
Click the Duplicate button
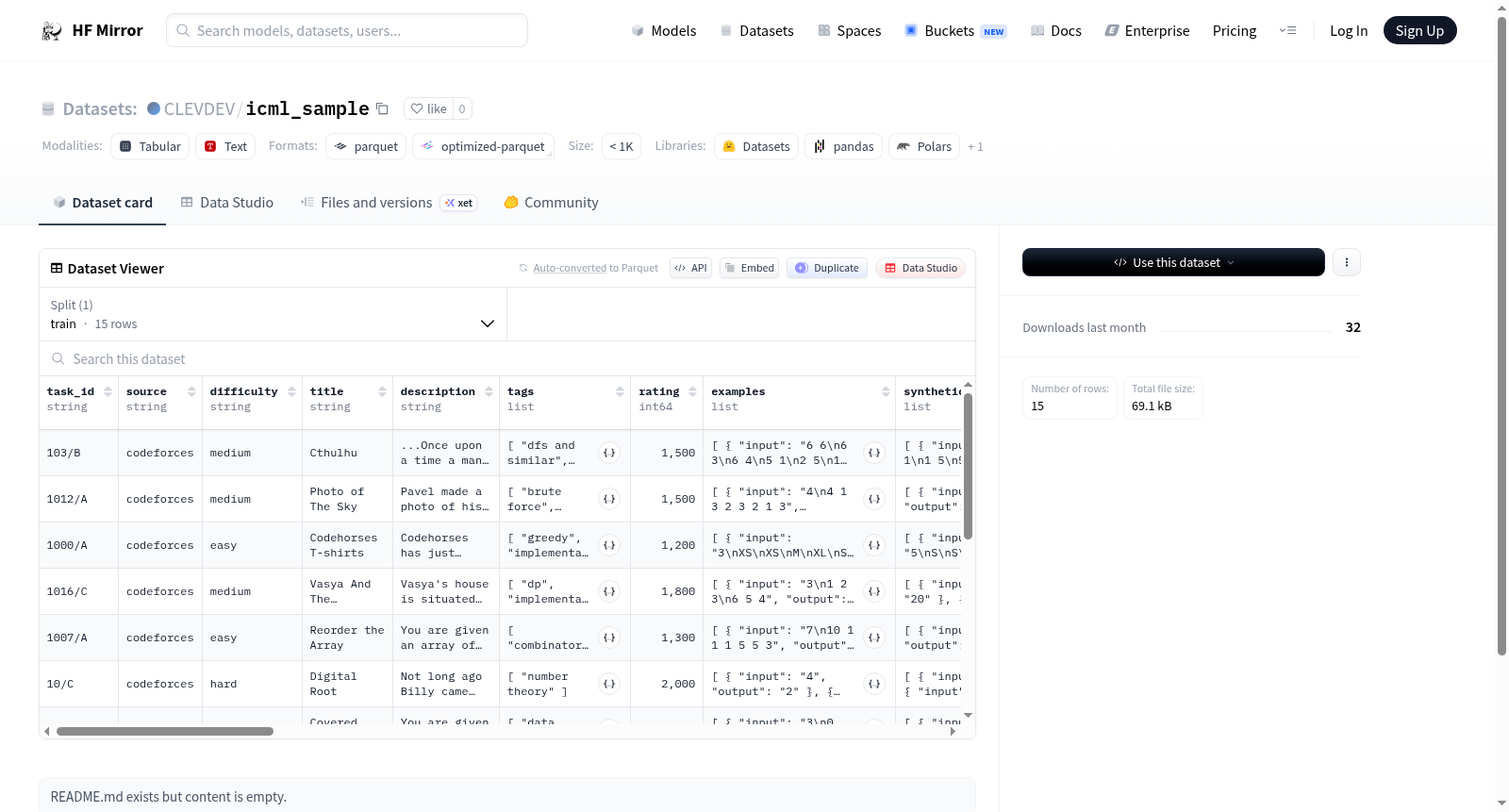click(x=827, y=268)
